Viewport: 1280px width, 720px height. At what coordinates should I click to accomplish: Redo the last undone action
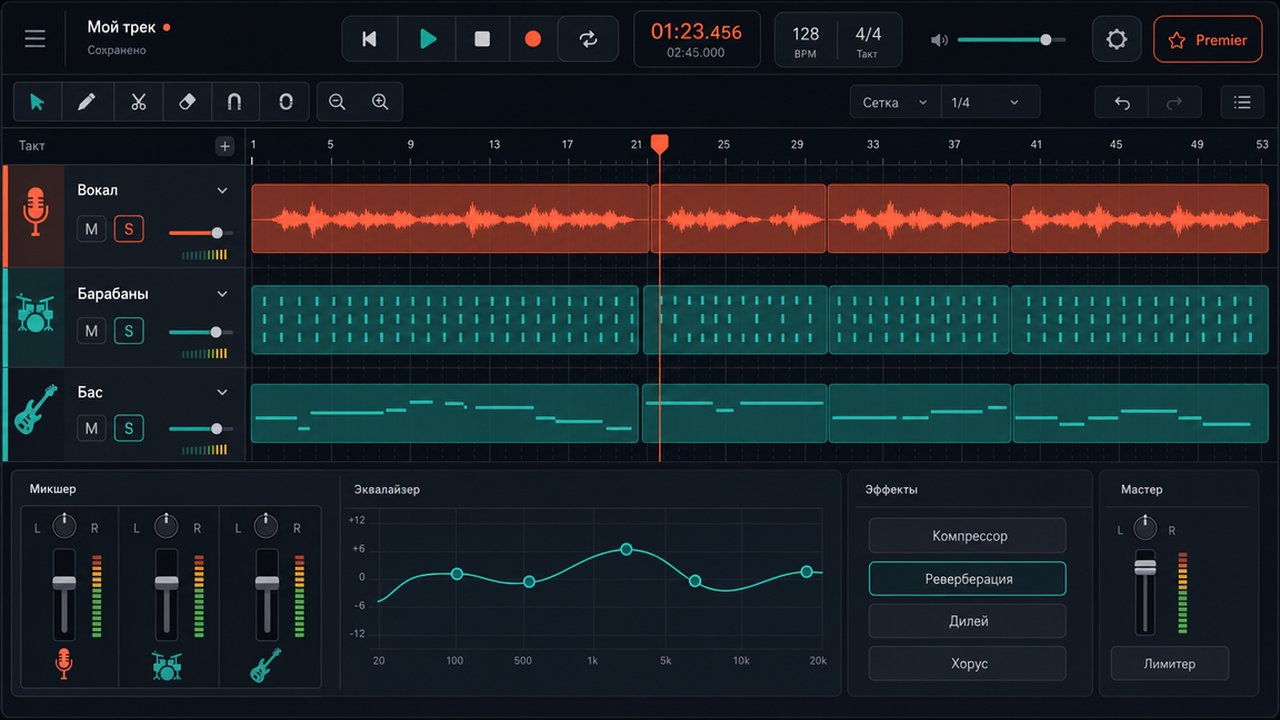(x=1174, y=102)
